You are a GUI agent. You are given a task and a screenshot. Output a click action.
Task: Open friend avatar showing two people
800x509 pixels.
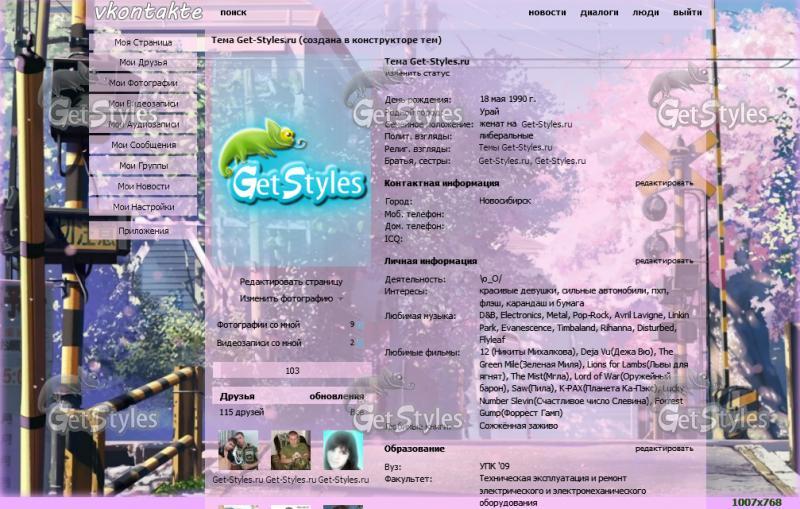click(x=238, y=450)
